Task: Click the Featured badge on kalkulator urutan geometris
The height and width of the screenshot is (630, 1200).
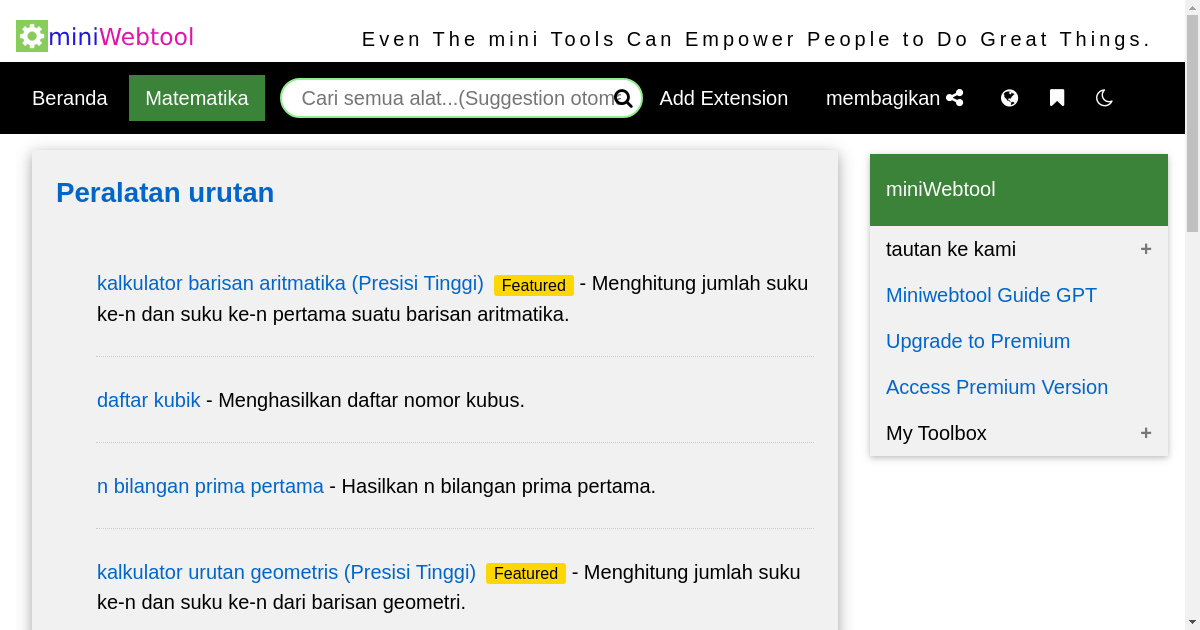Action: 525,573
